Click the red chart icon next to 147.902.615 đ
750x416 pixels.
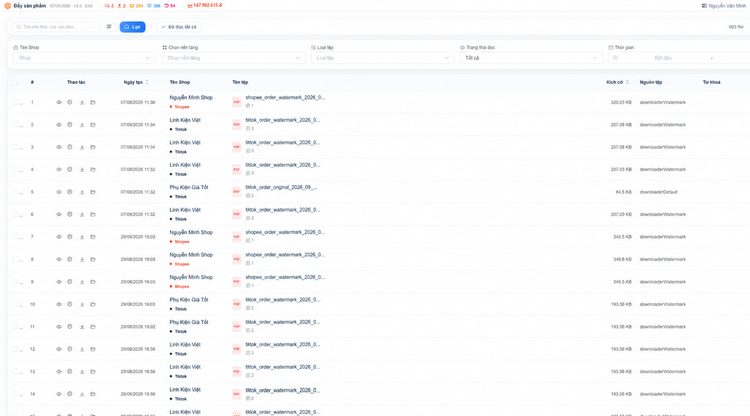click(x=190, y=6)
